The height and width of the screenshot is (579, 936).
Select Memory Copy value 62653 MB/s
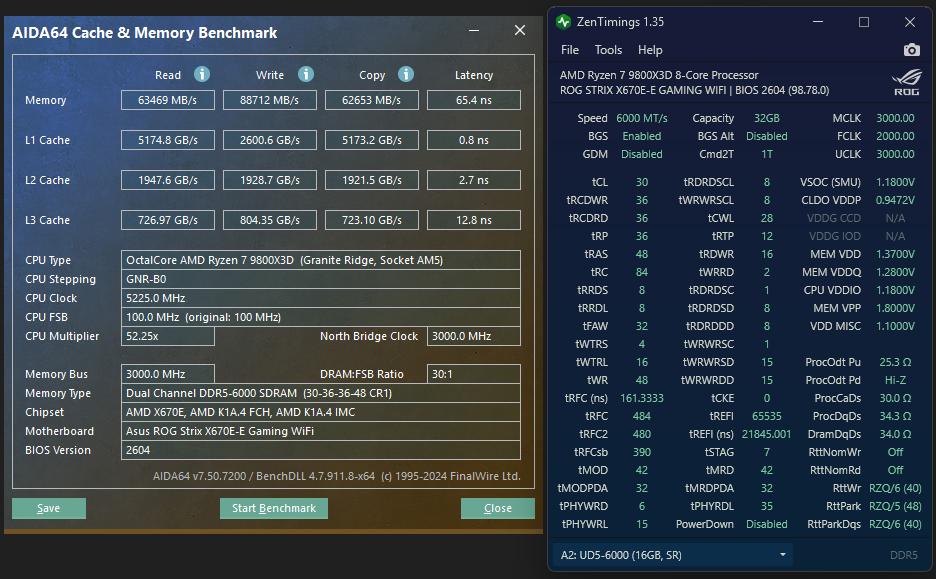coord(372,100)
